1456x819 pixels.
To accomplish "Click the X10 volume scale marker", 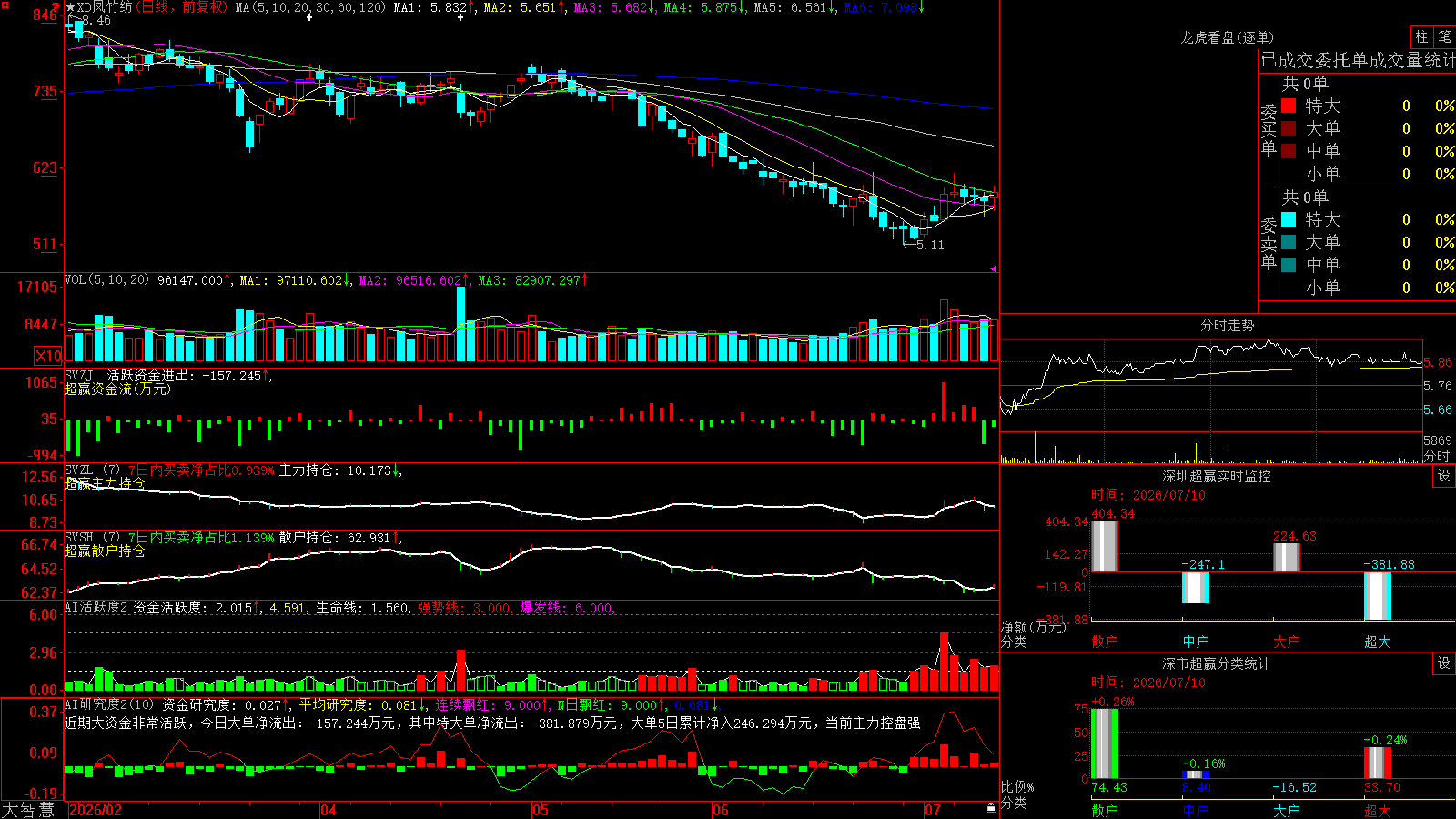I will coord(48,356).
